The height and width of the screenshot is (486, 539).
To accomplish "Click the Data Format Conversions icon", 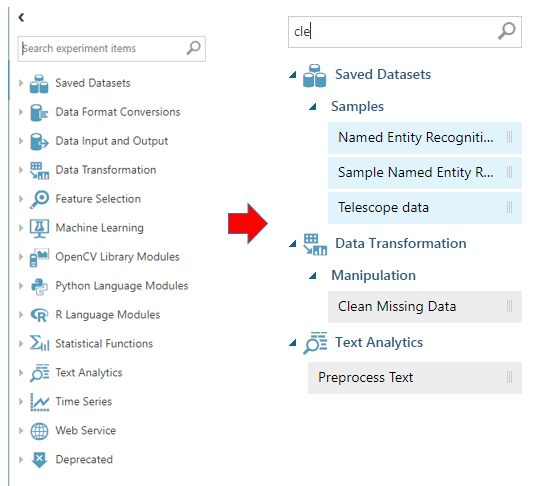I will [x=39, y=112].
